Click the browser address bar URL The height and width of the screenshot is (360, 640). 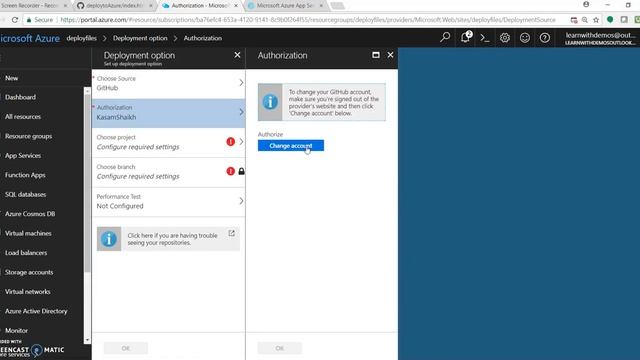308,20
